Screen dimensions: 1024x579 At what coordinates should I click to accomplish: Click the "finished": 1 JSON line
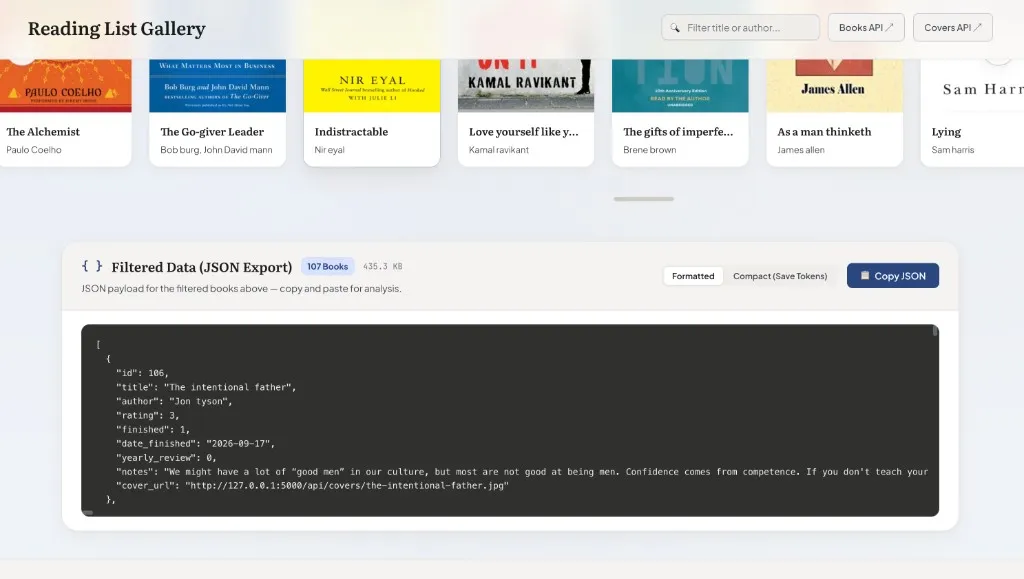coord(153,430)
